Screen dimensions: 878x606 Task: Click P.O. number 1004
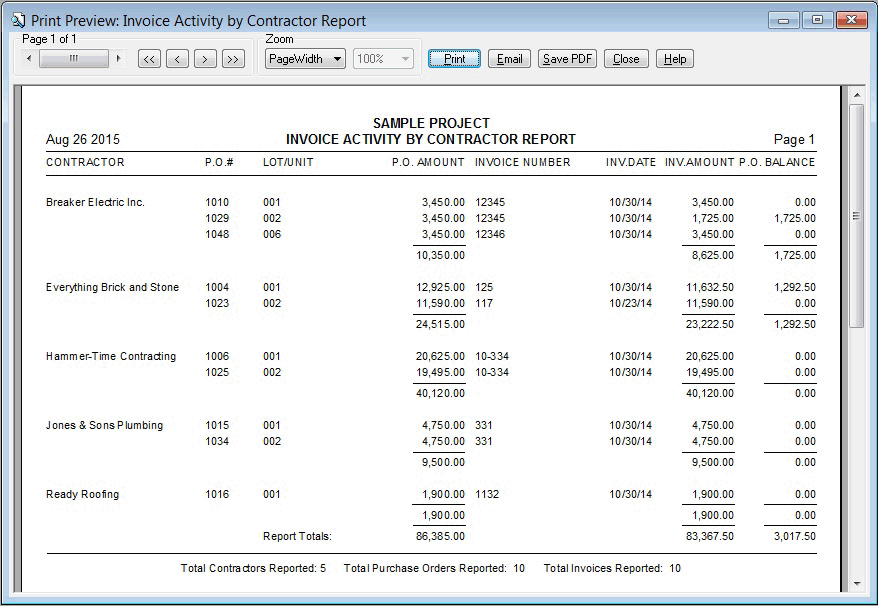(217, 287)
